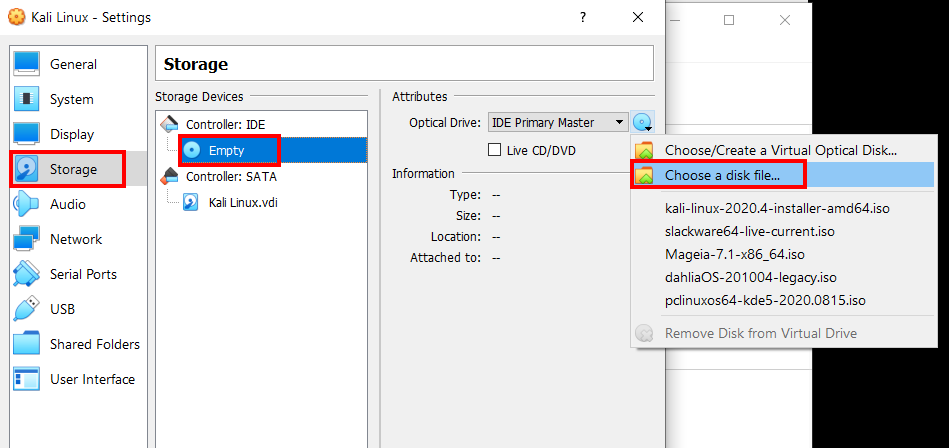
Task: Open the IDE Primary Master dropdown
Action: 558,122
